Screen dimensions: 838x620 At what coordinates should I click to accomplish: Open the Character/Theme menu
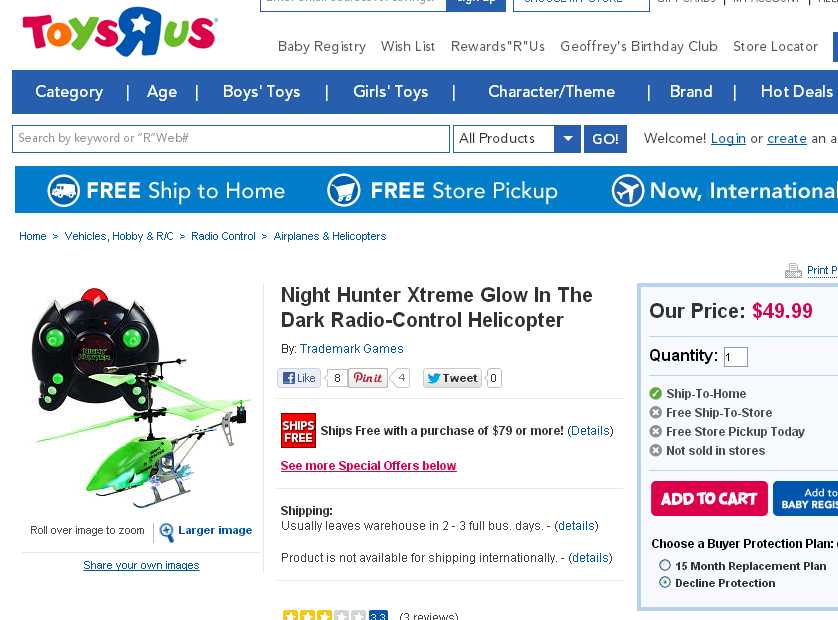[552, 92]
